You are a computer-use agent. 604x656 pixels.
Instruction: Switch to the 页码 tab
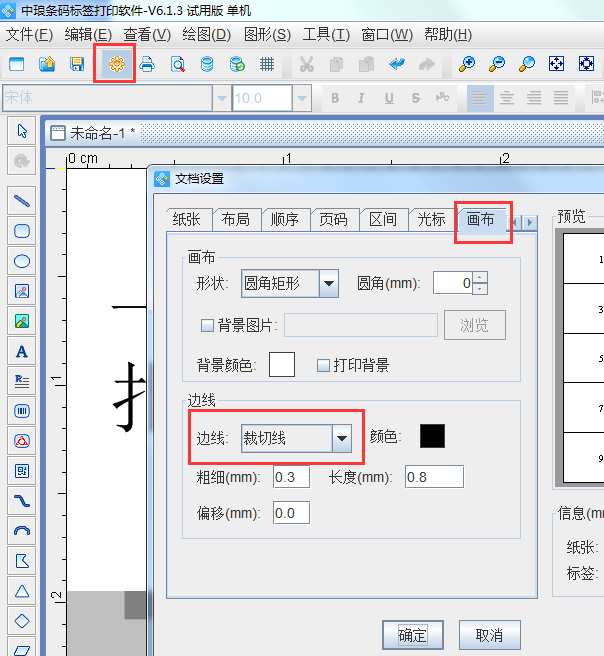[334, 219]
